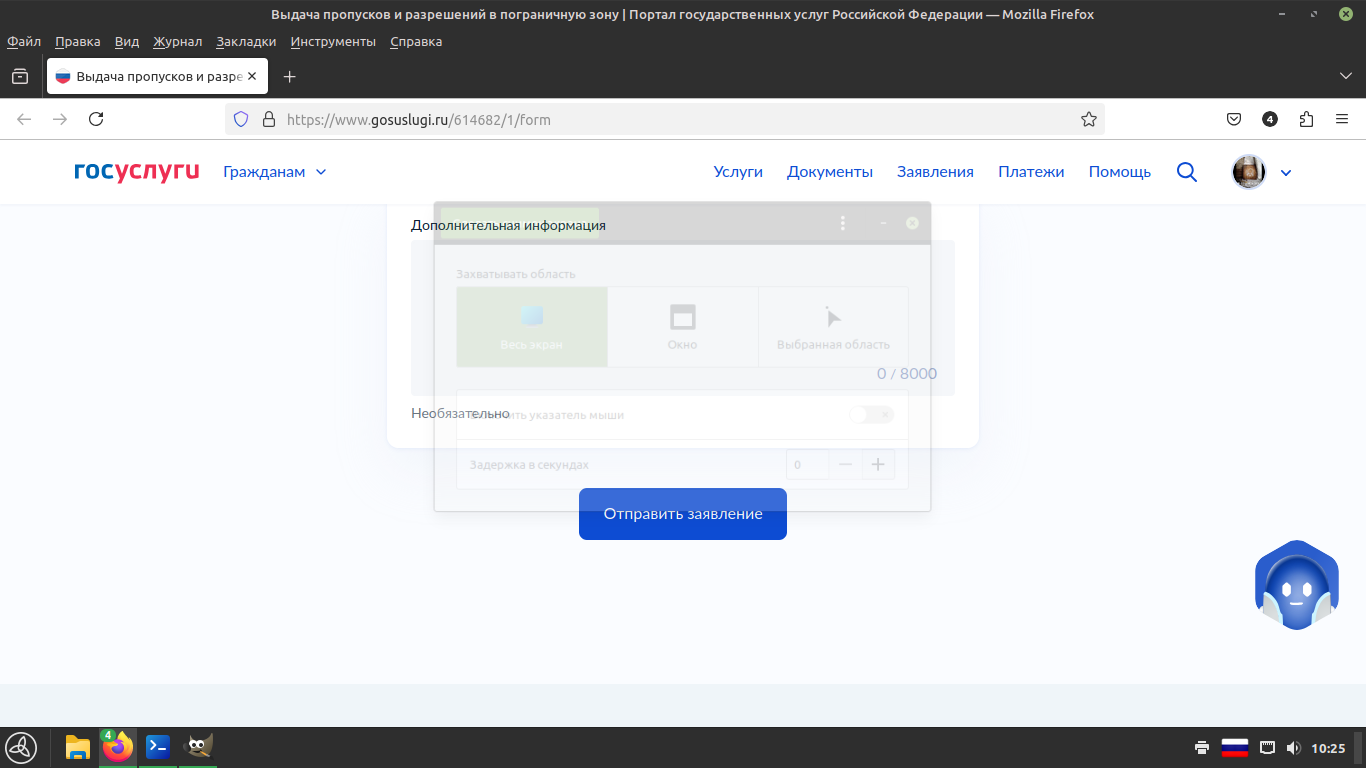Screen dimensions: 1366x768
Task: Open the Вид menu
Action: (127, 42)
